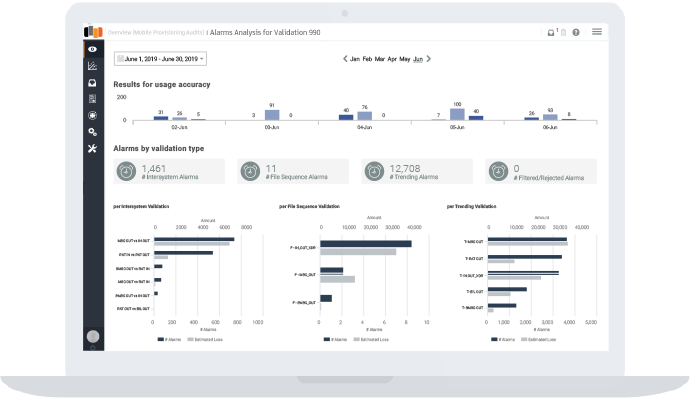
Task: Click the alarm clock icon for File Sequence Alarms
Action: (250, 171)
